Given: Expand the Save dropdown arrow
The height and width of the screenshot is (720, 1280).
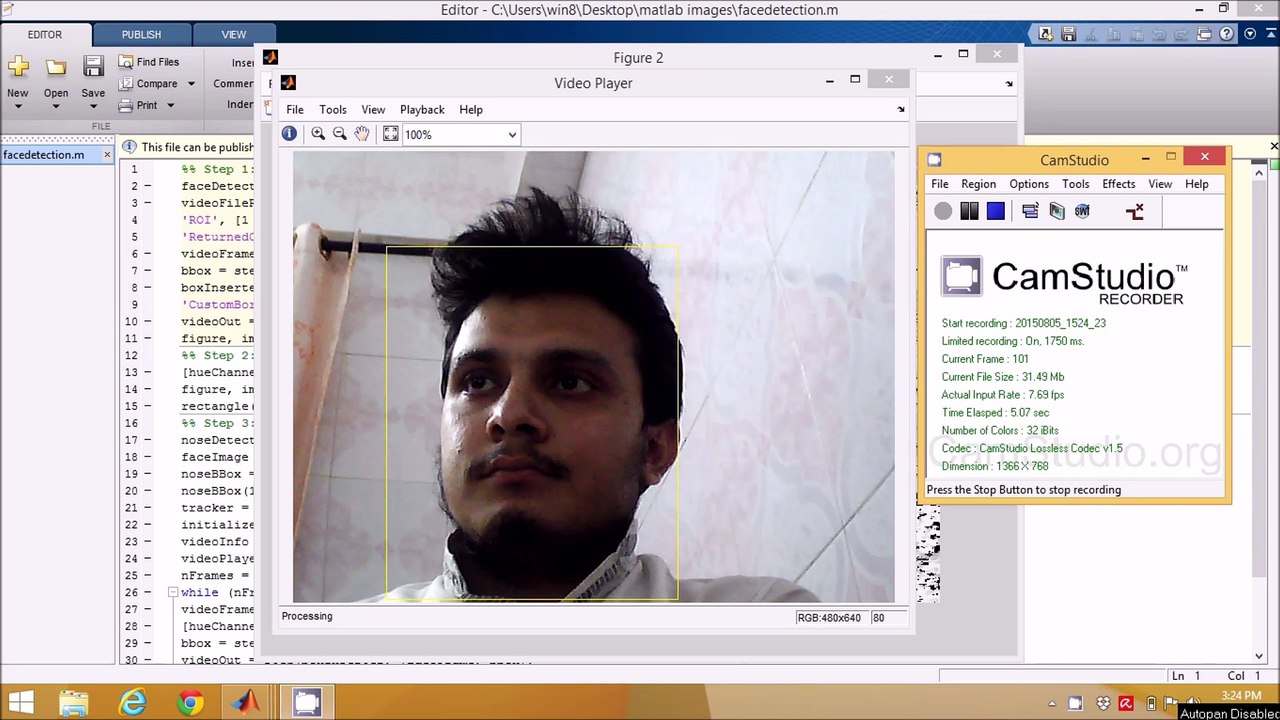Looking at the screenshot, I should pyautogui.click(x=93, y=106).
